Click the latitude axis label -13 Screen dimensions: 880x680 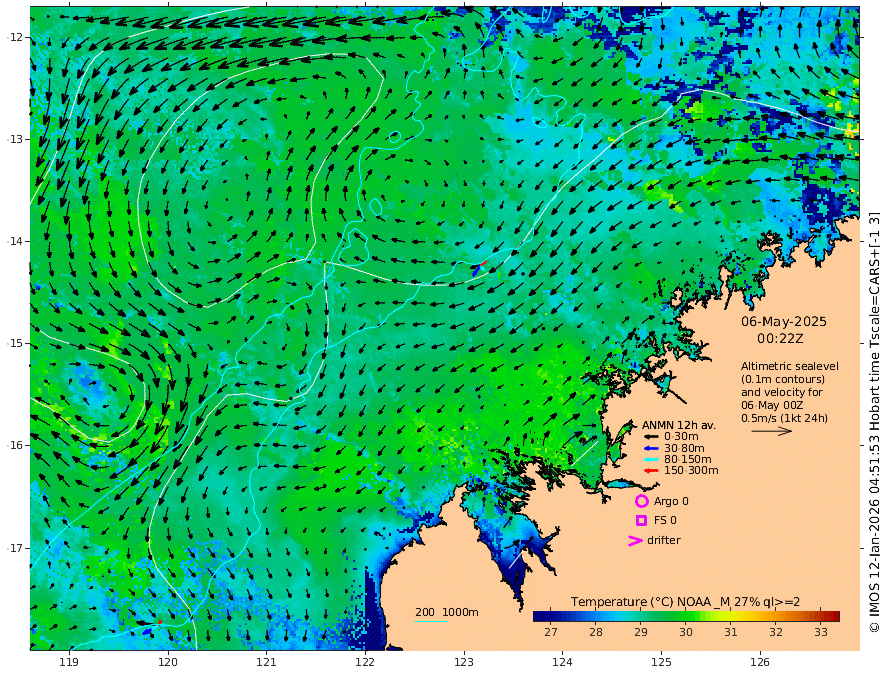click(15, 139)
